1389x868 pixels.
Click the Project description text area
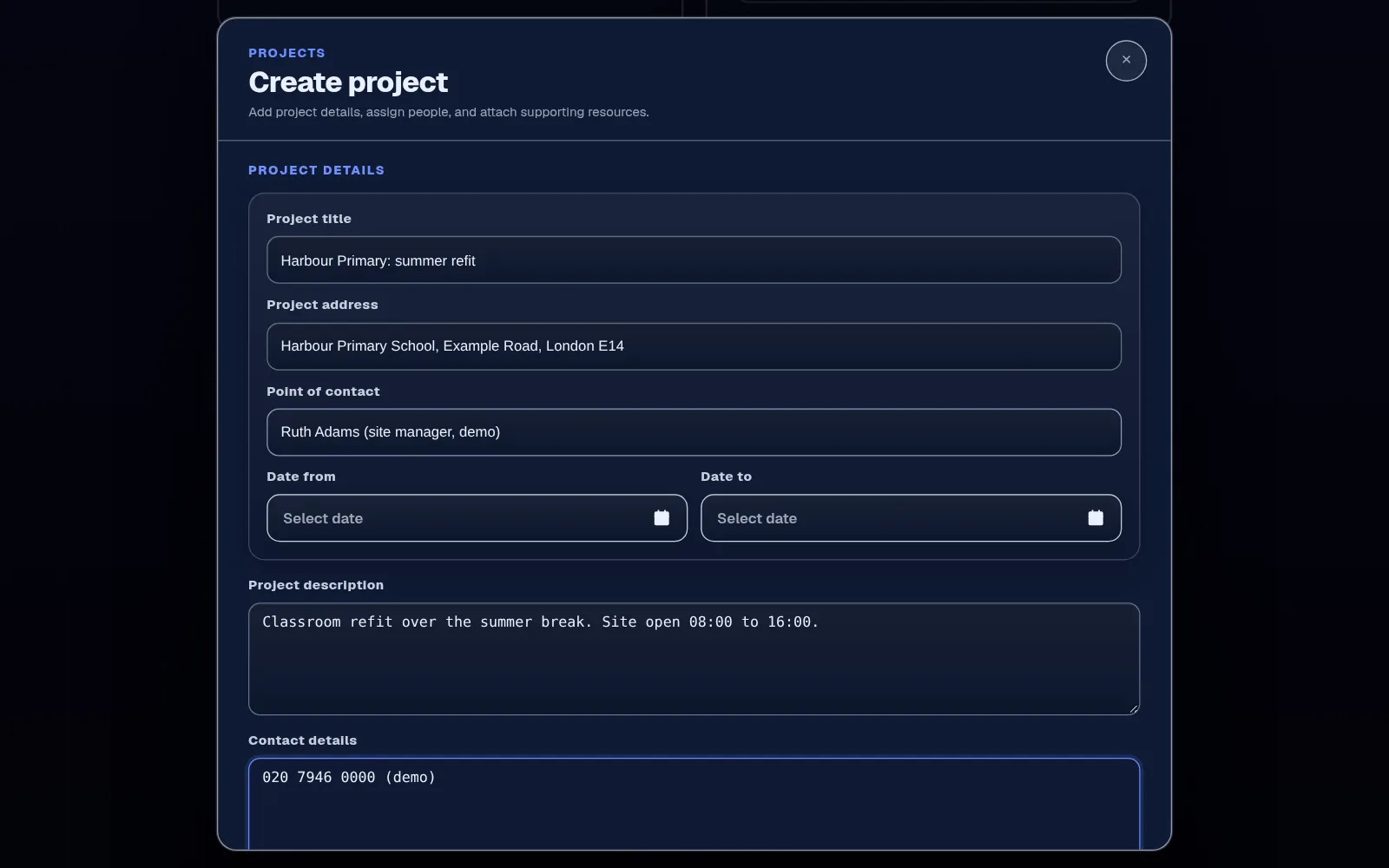pos(694,659)
